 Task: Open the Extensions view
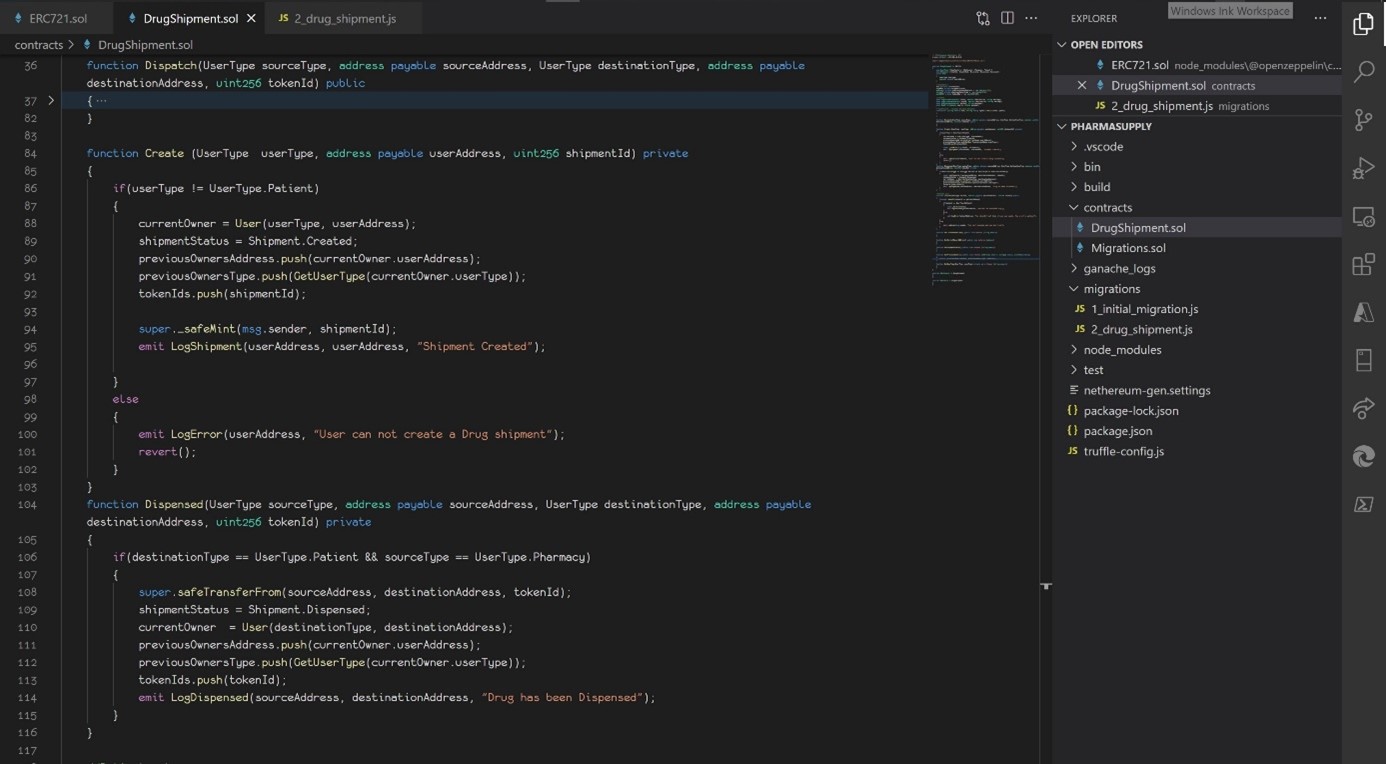pos(1363,264)
